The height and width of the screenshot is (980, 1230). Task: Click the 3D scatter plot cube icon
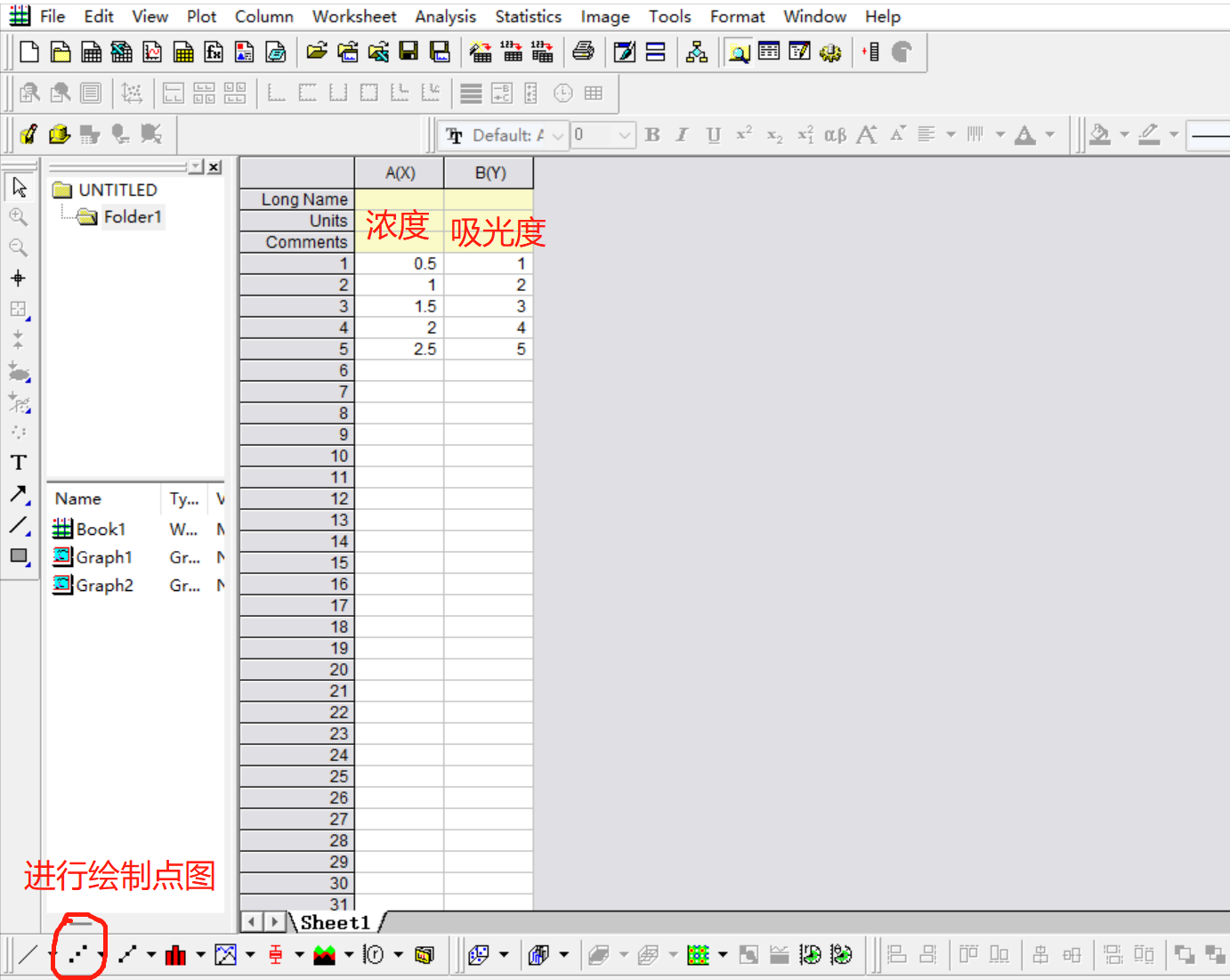(479, 955)
